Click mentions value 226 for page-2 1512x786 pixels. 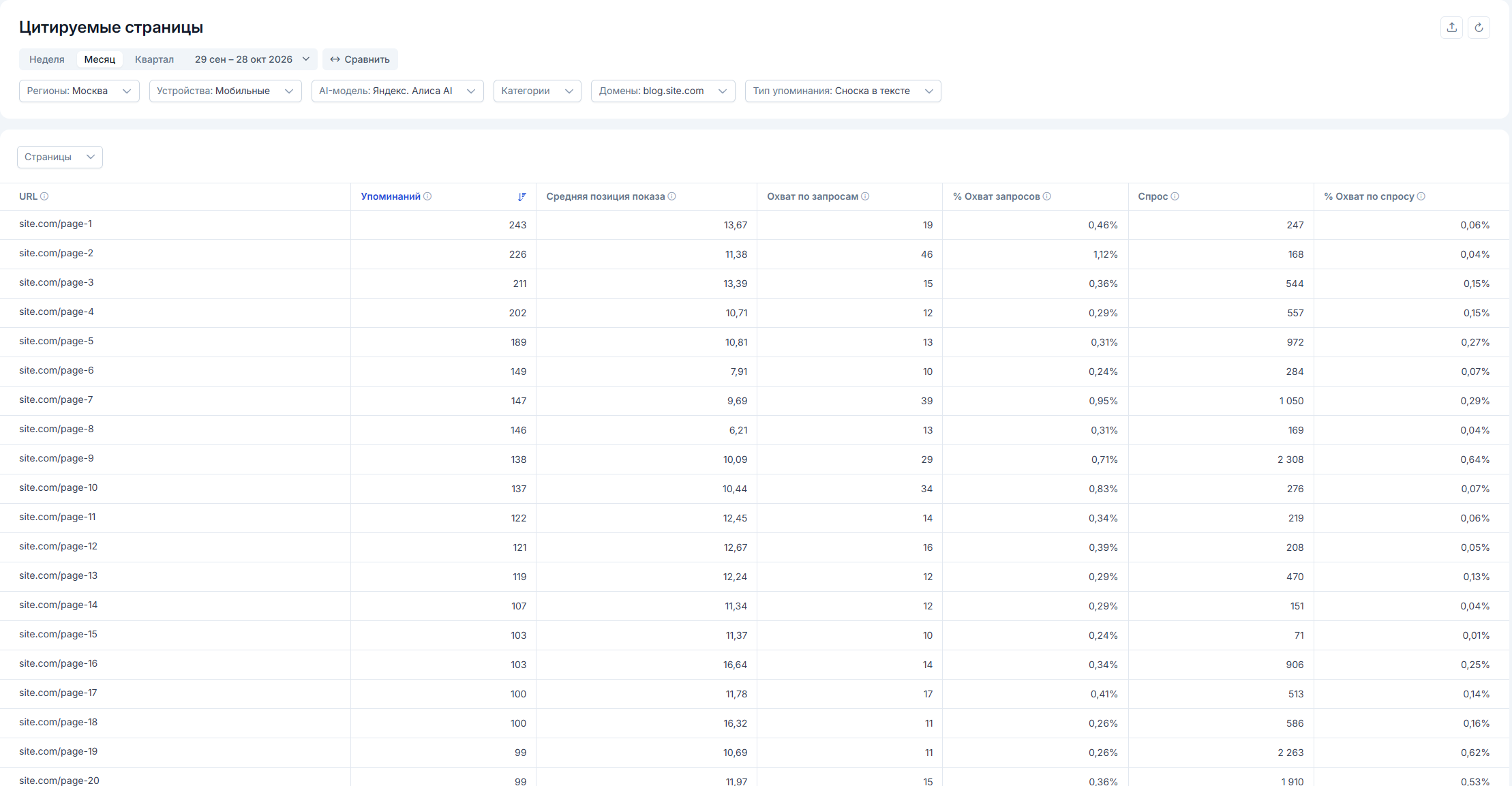click(x=517, y=254)
